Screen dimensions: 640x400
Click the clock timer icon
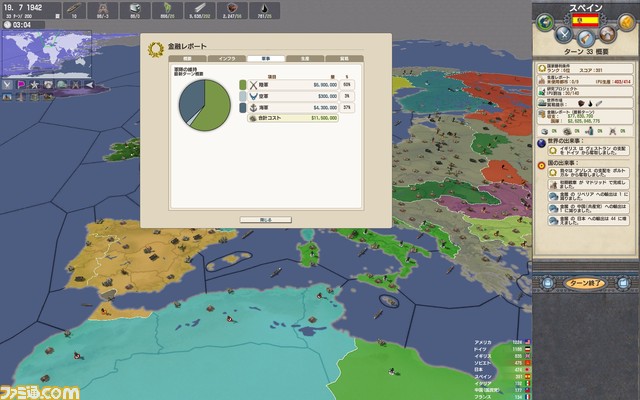point(7,25)
